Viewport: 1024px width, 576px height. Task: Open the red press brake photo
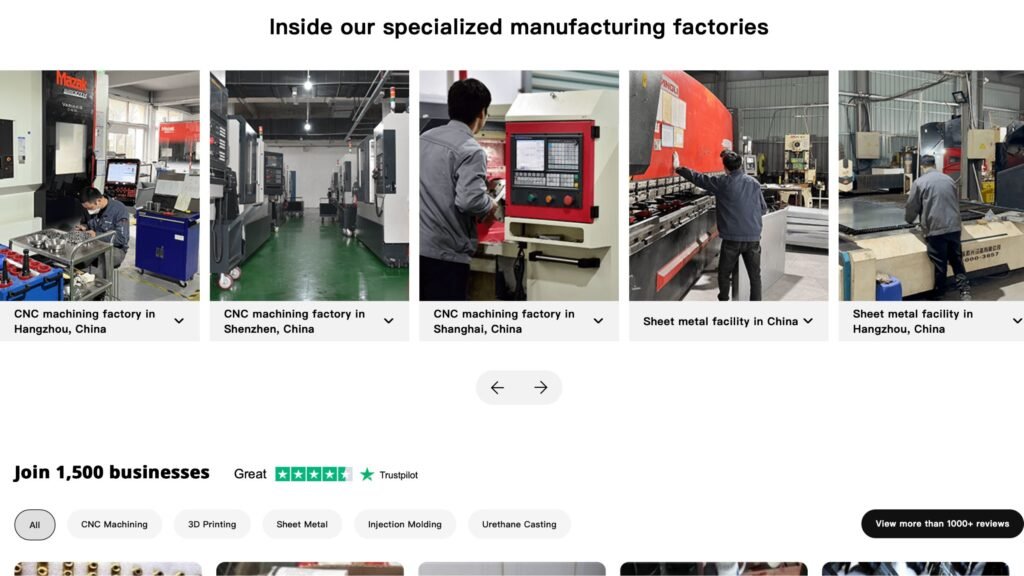click(x=729, y=185)
